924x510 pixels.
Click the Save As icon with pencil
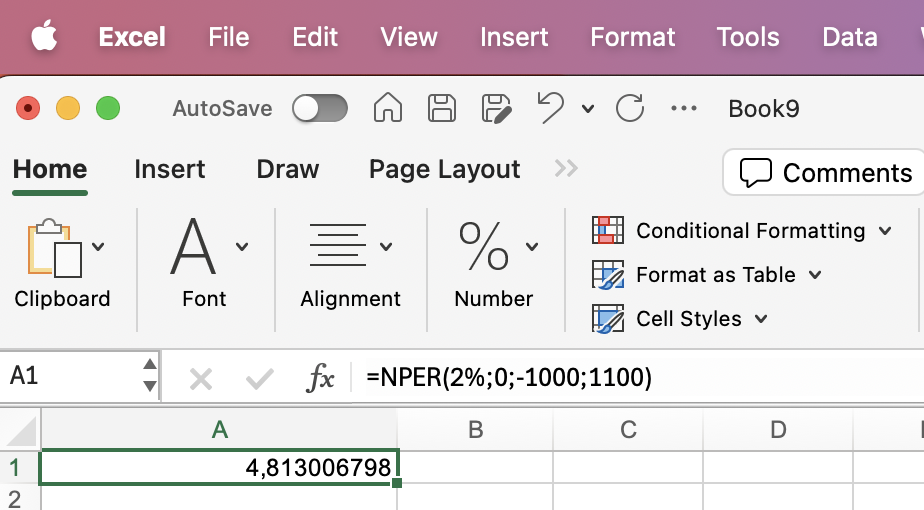pos(496,108)
